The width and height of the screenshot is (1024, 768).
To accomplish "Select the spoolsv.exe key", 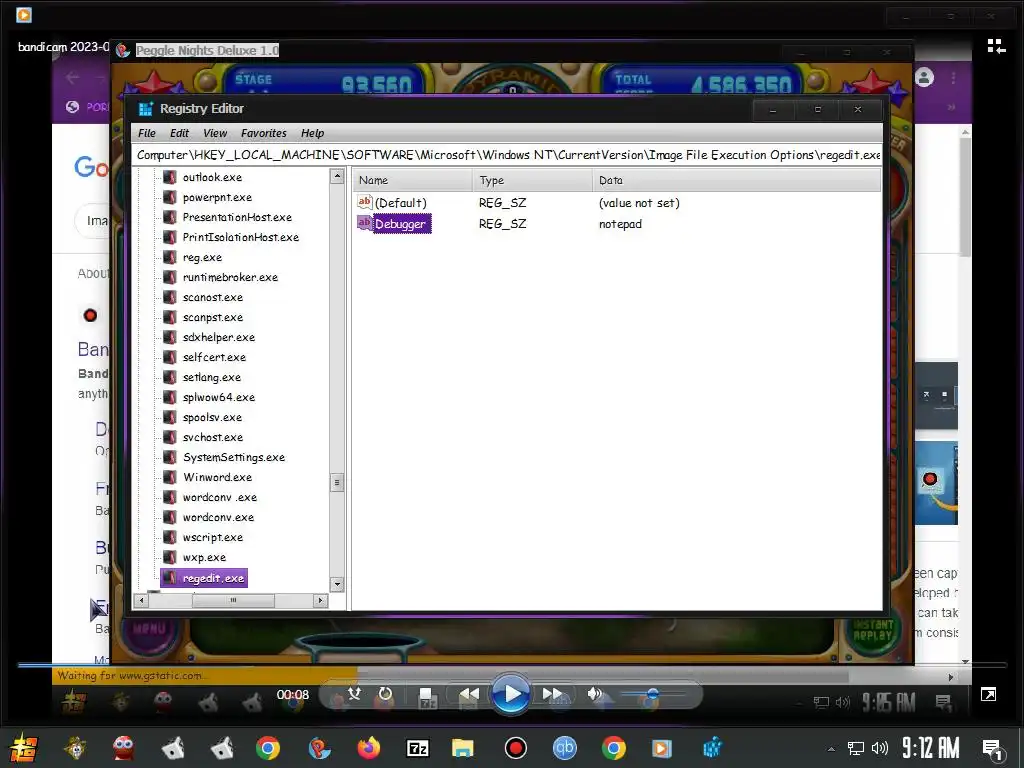I will click(212, 417).
